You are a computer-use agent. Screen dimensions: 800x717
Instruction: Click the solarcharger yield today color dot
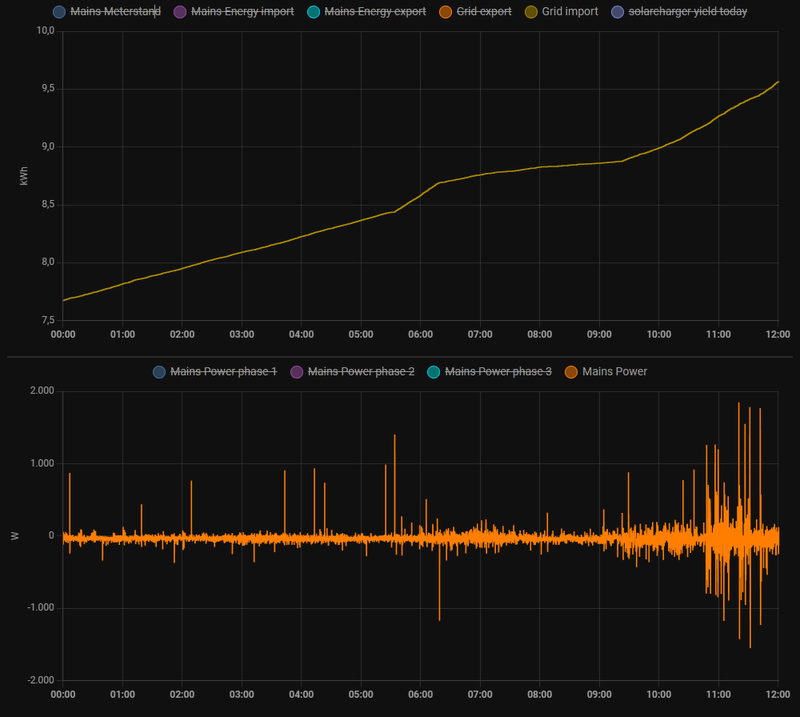pos(617,12)
